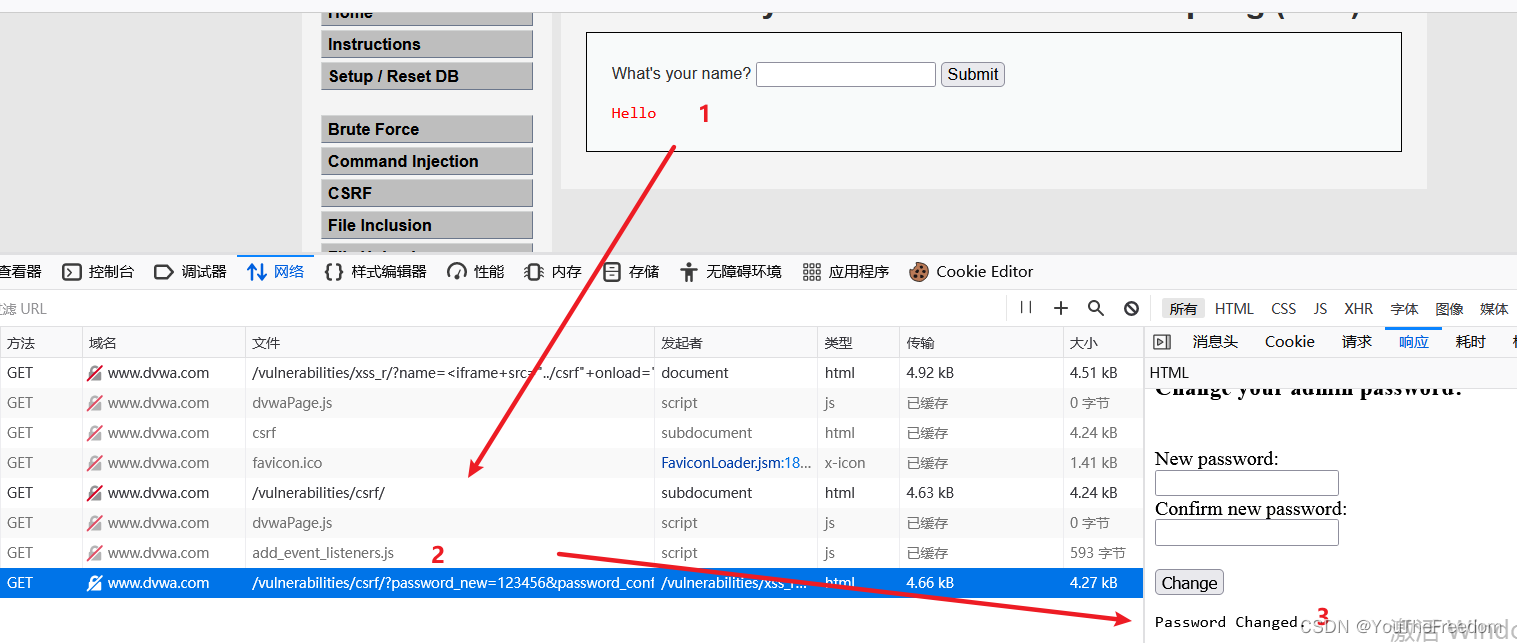This screenshot has height=643, width=1517.
Task: Switch to 响应 response tab
Action: (1414, 342)
